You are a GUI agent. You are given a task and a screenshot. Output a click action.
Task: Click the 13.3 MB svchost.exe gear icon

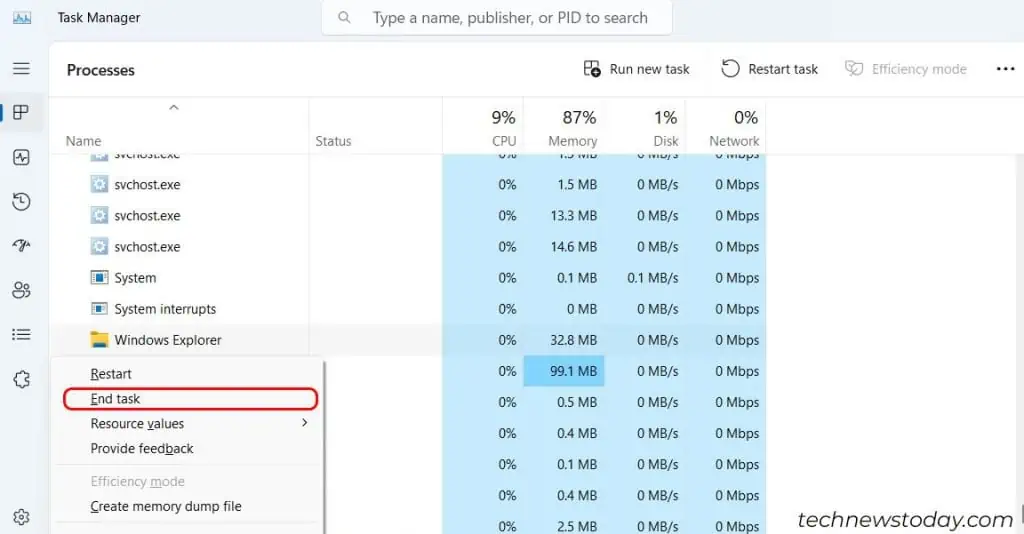99,215
